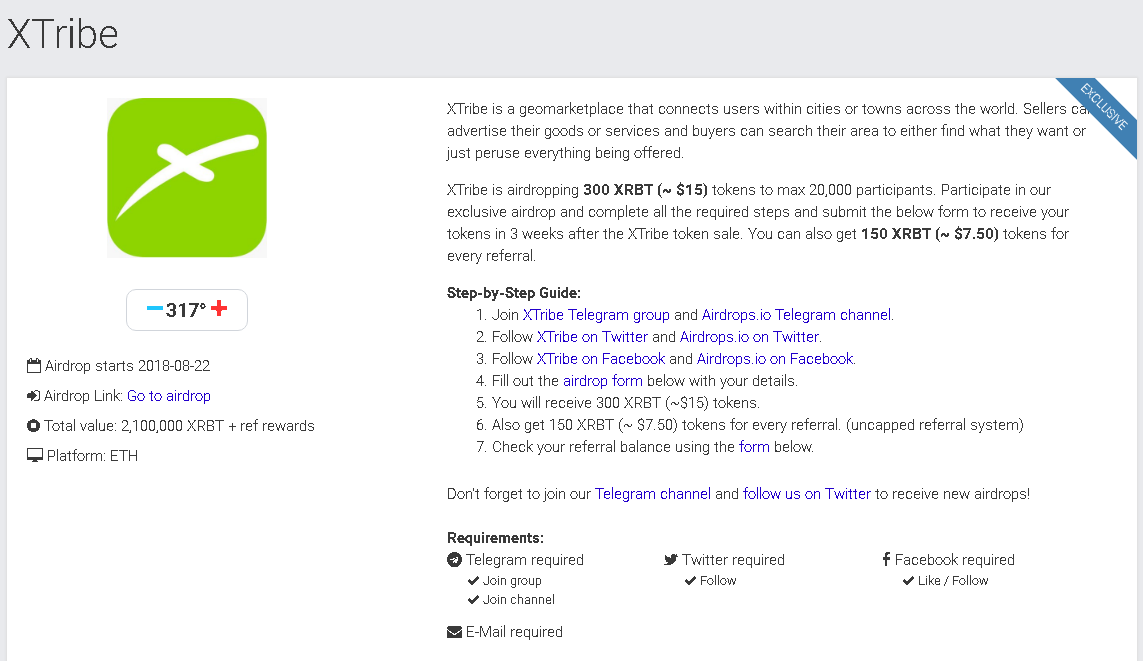Image resolution: width=1143 pixels, height=661 pixels.
Task: Click the form link in step 7
Action: coord(754,447)
